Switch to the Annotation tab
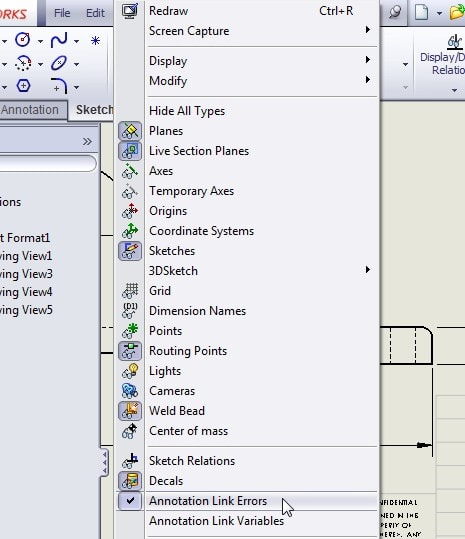Viewport: 465px width, 539px height. pyautogui.click(x=30, y=110)
